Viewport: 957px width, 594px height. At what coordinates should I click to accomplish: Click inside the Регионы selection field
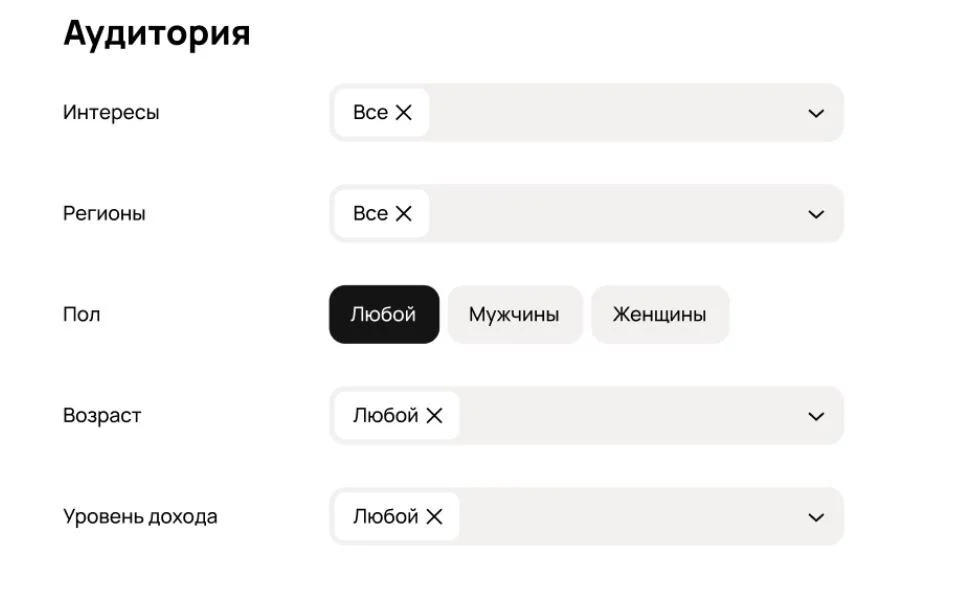pos(620,213)
